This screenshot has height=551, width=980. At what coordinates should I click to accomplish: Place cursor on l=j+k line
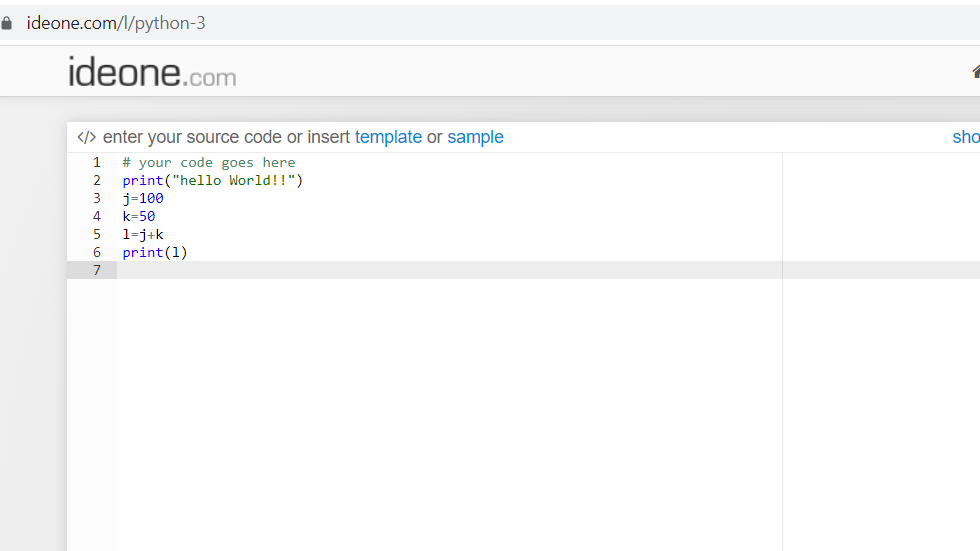tap(143, 234)
